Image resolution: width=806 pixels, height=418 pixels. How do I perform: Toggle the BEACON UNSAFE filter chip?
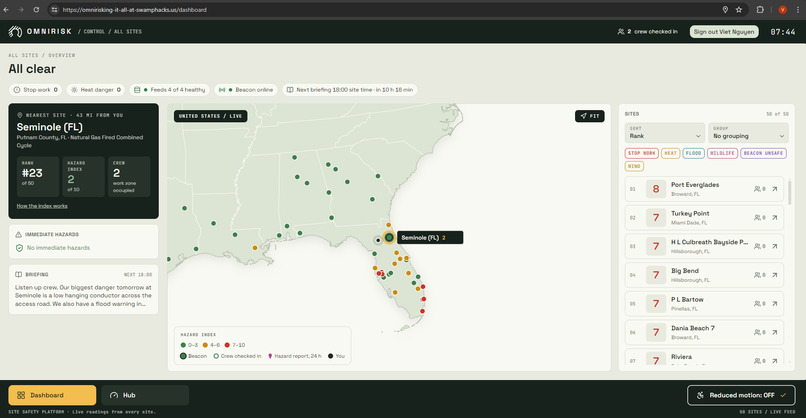click(763, 153)
